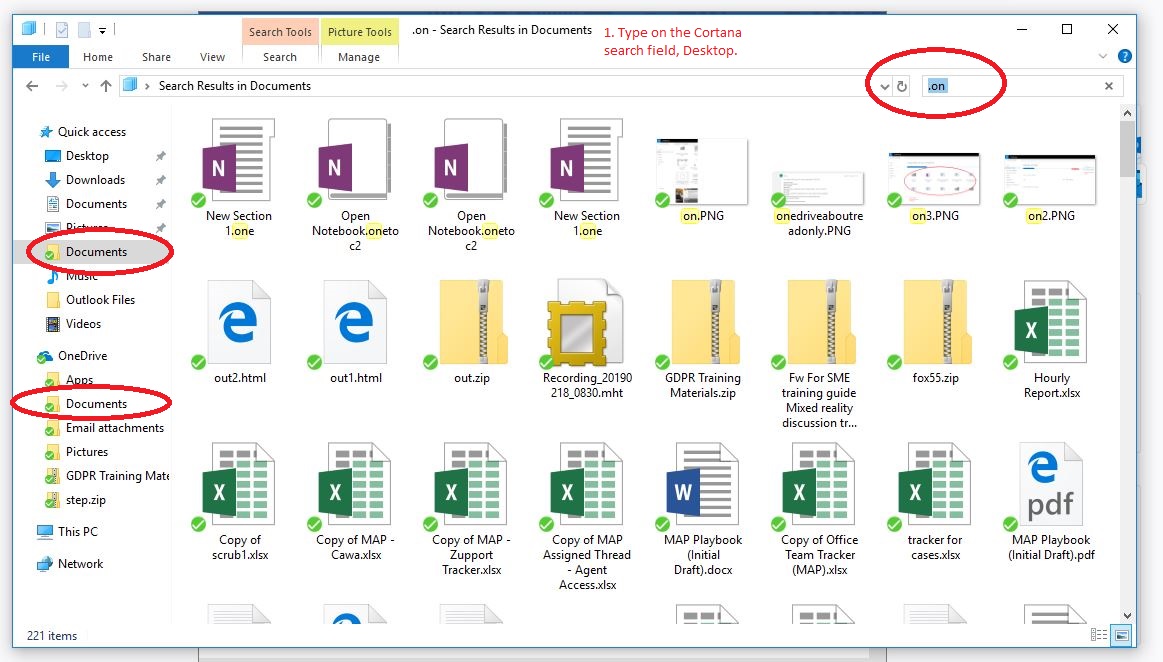Click the vertical scrollbar up arrow

click(x=1127, y=113)
